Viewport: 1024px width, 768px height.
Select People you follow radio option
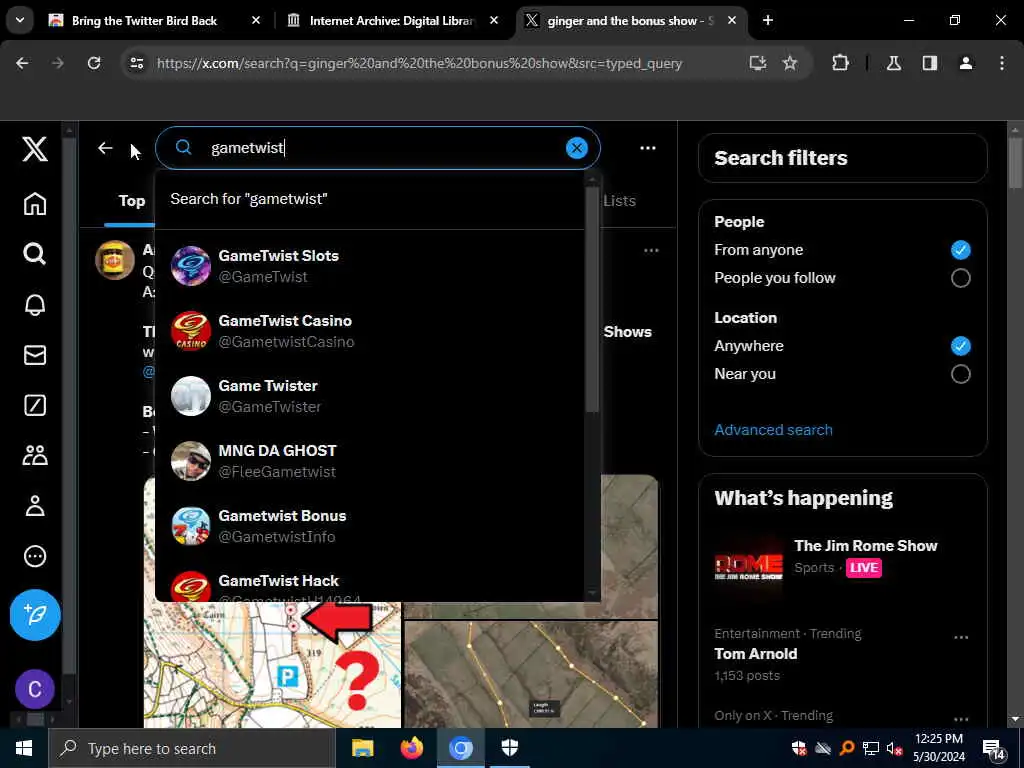coord(960,278)
